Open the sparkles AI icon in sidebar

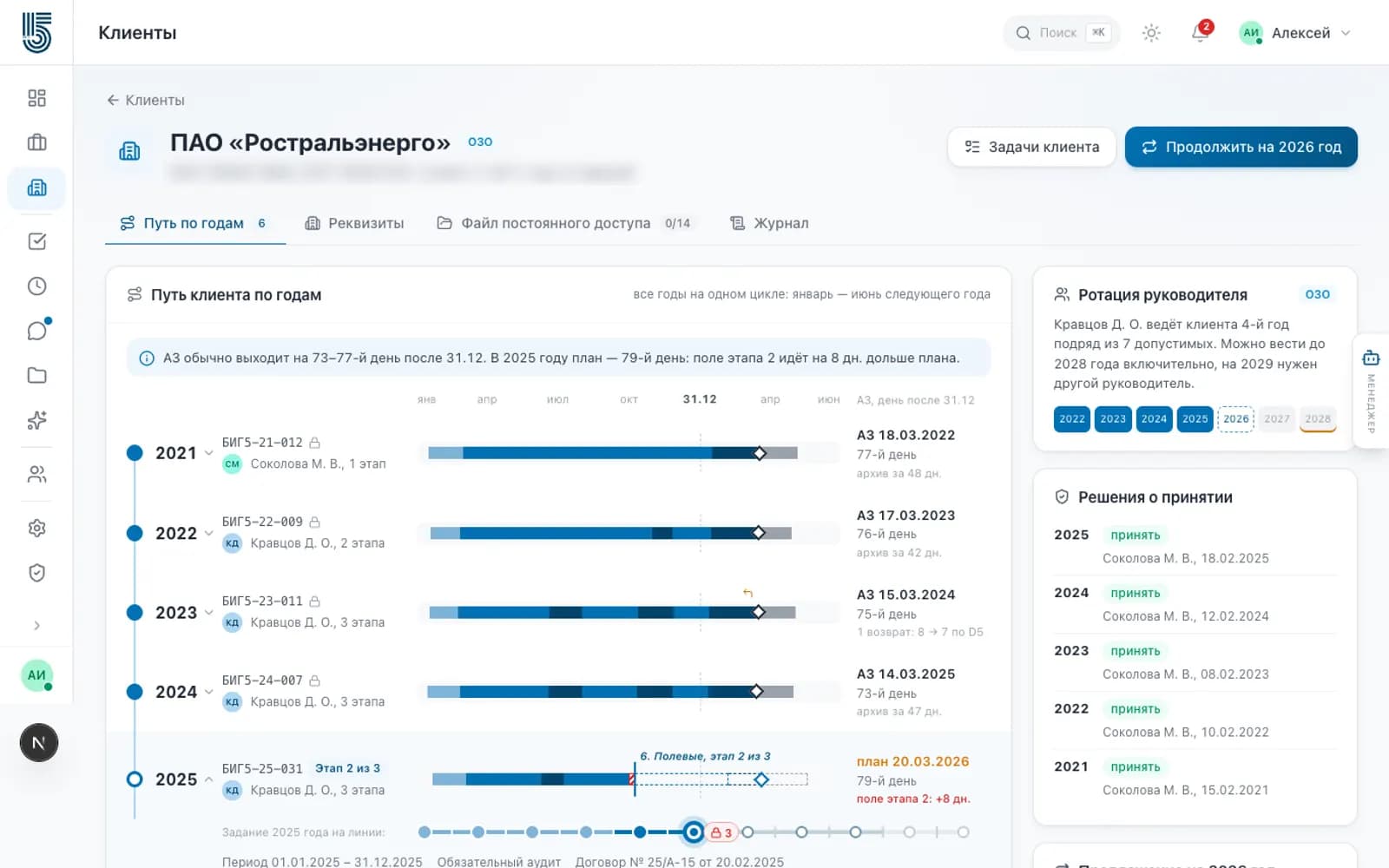[x=36, y=420]
